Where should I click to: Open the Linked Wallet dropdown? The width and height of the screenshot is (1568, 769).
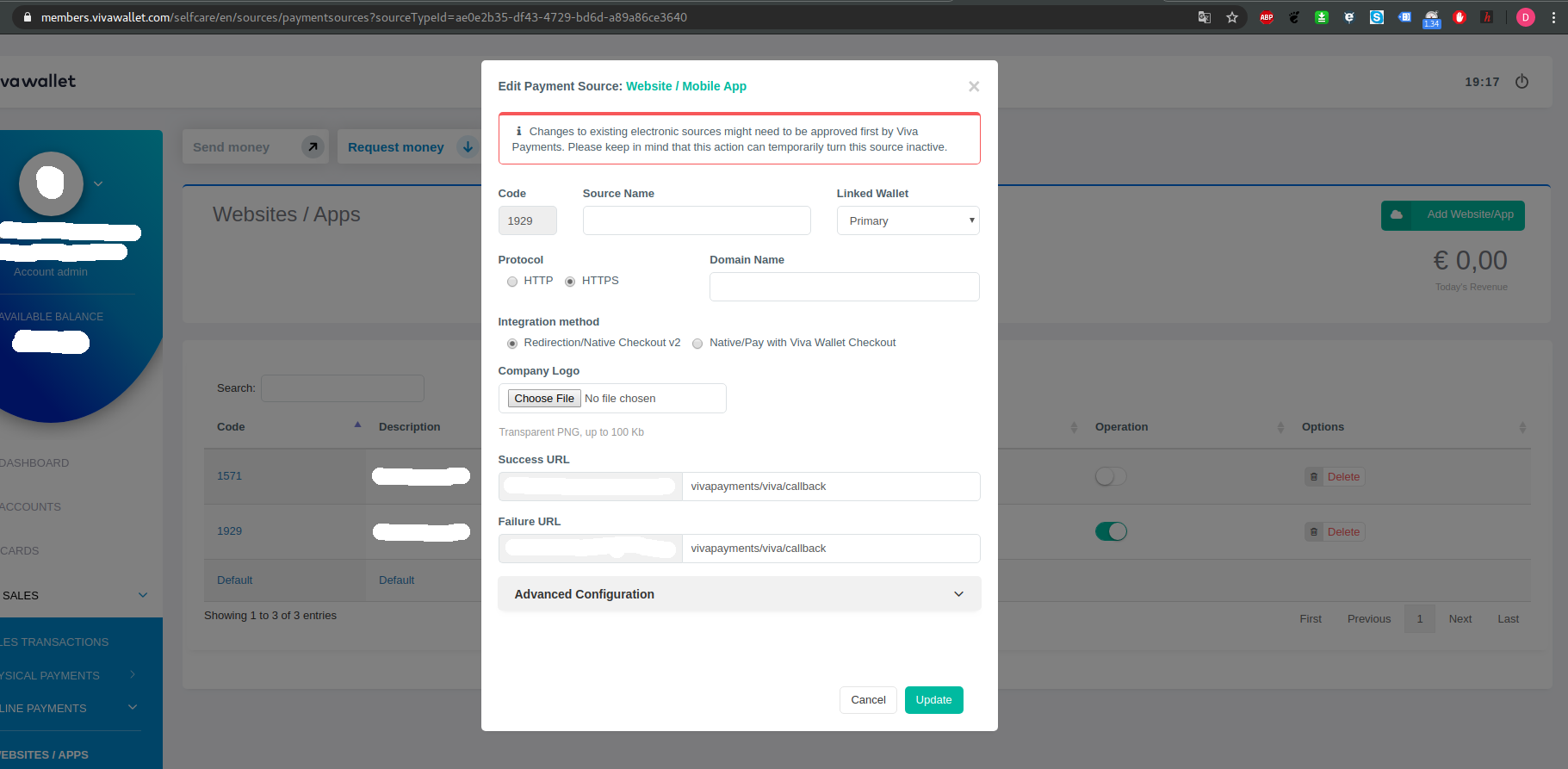pyautogui.click(x=908, y=220)
